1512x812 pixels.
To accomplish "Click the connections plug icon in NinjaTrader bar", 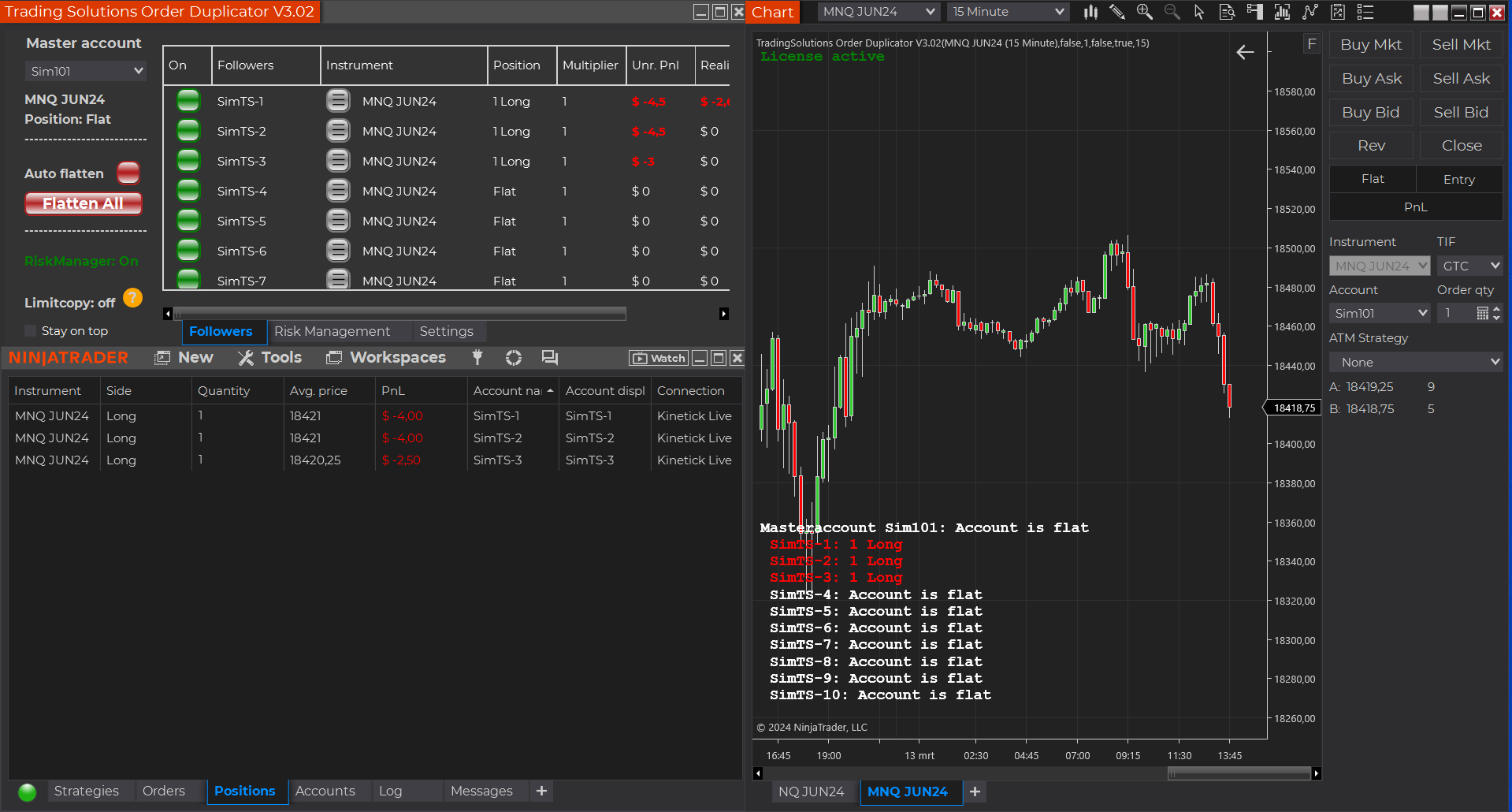I will pyautogui.click(x=477, y=358).
